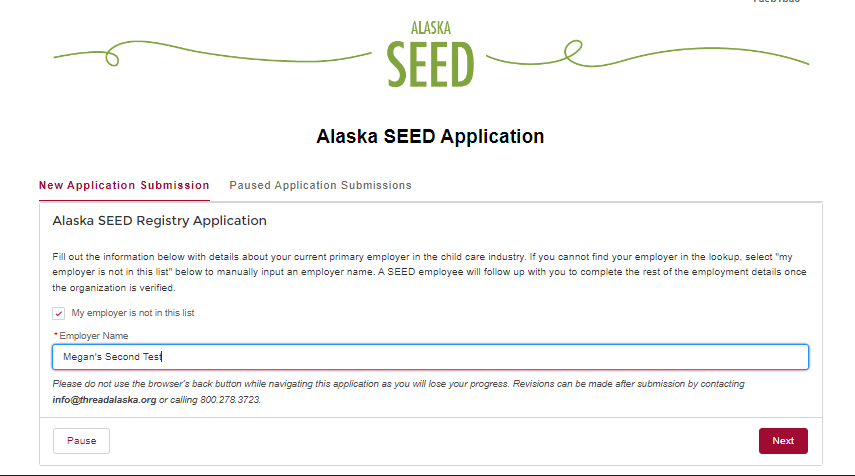Click the Employer Name field label
The height and width of the screenshot is (476, 855).
tap(94, 336)
